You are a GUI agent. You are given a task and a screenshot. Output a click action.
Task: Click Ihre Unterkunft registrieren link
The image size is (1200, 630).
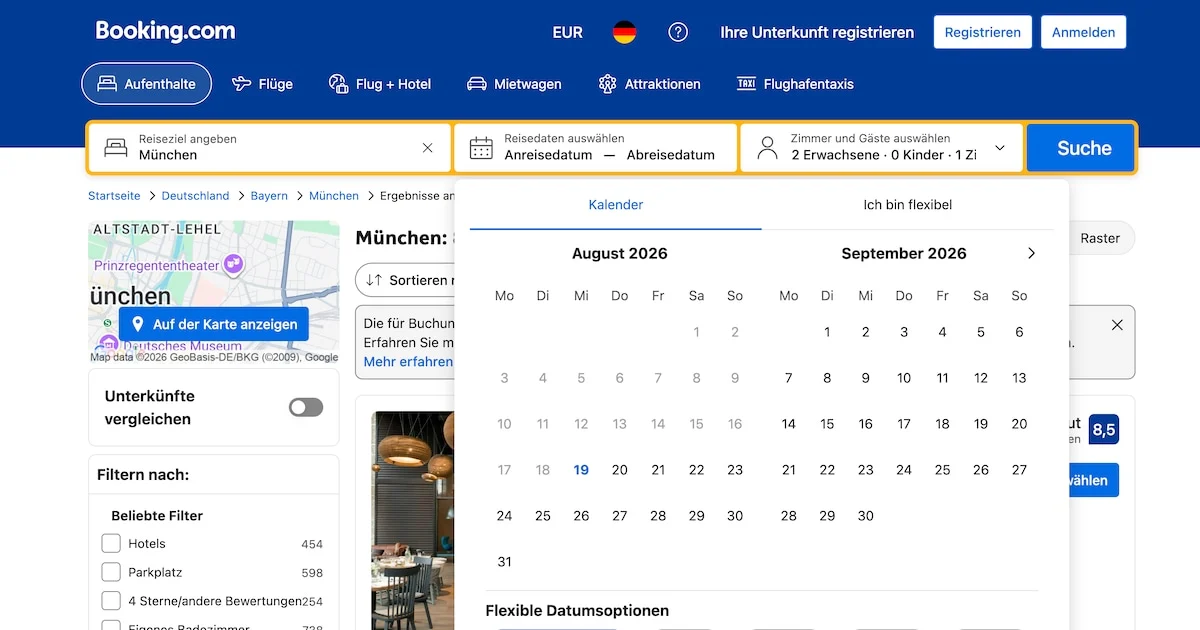click(x=817, y=32)
